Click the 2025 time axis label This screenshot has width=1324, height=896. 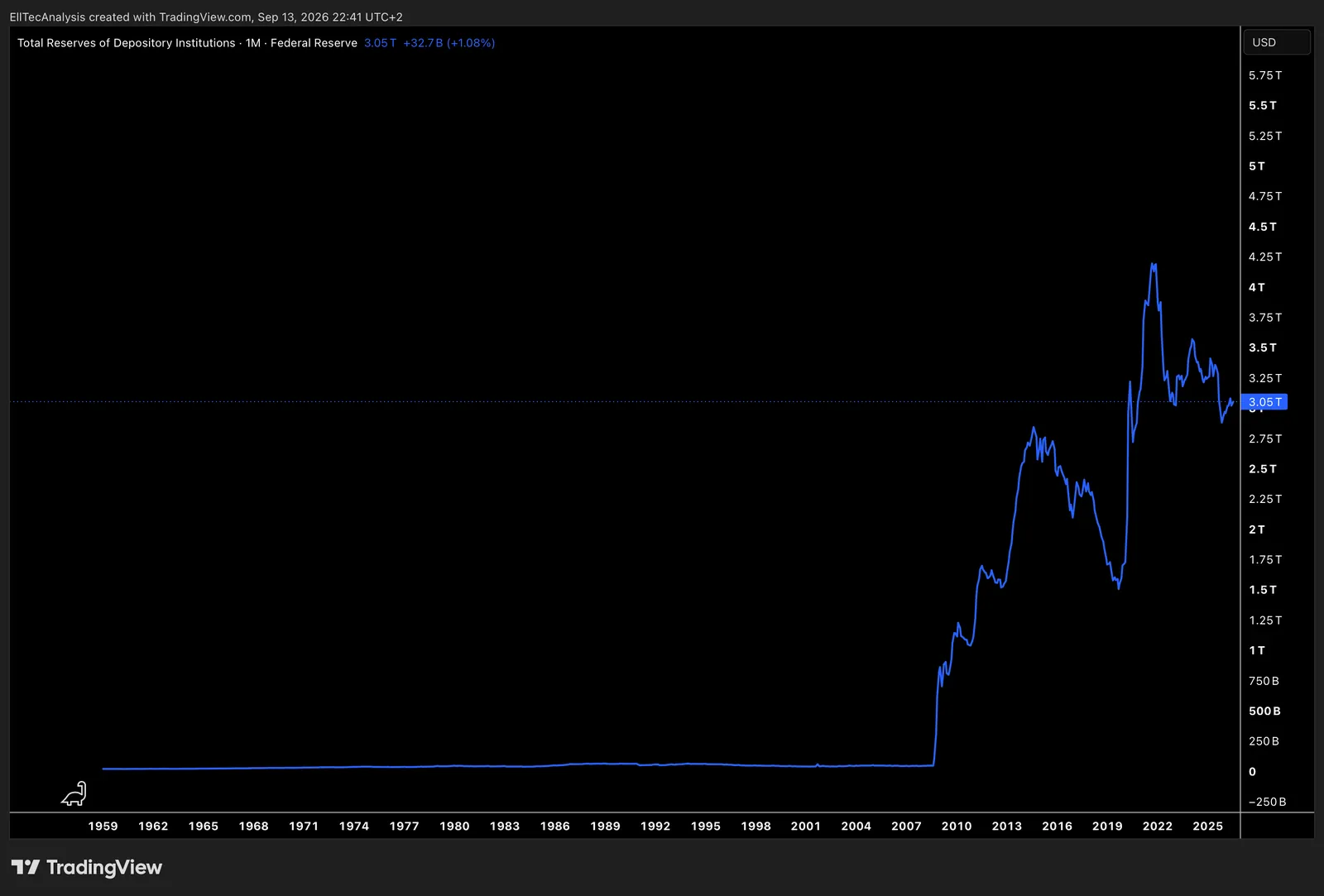1208,826
